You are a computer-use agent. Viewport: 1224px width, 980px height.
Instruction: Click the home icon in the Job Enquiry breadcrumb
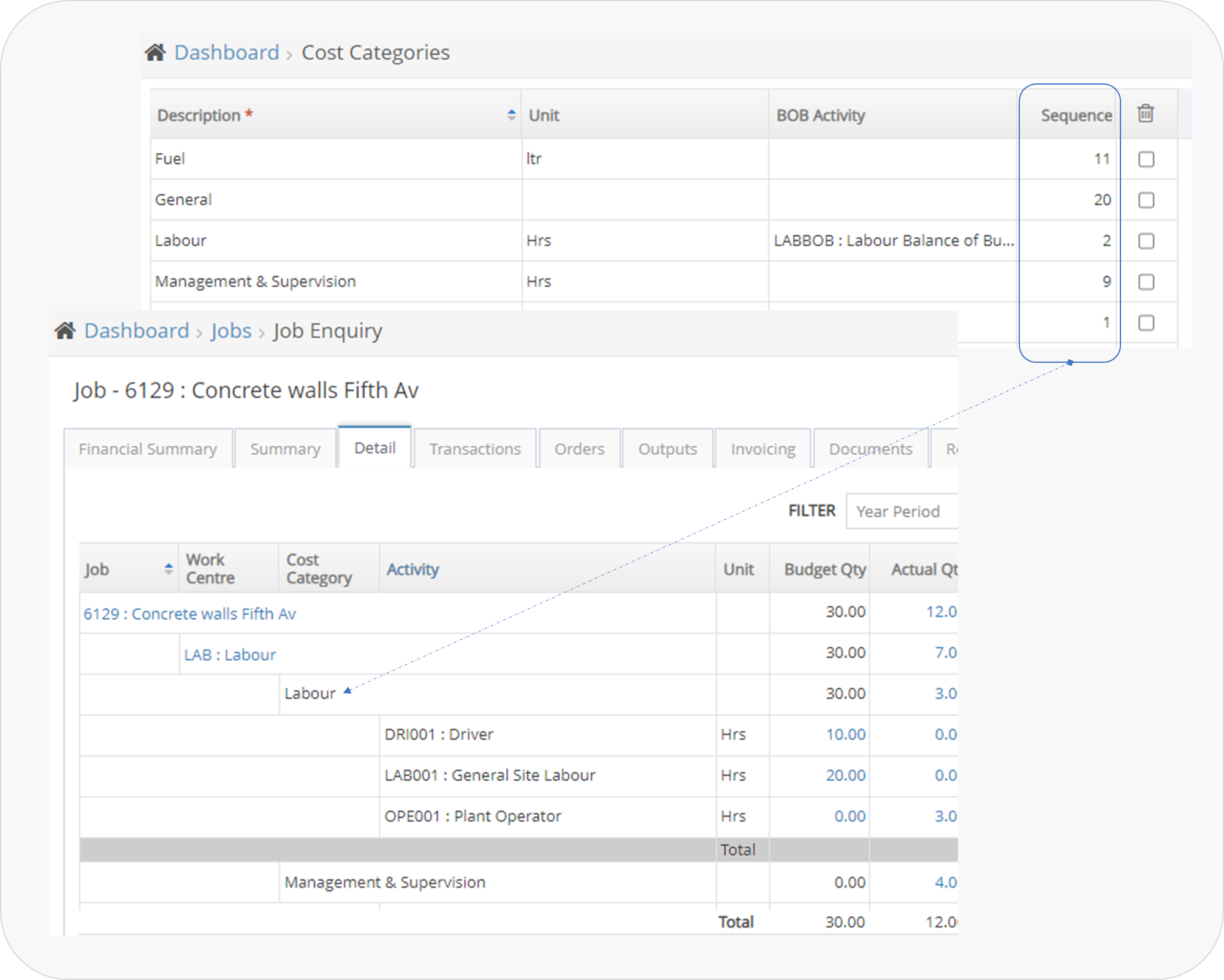[x=66, y=330]
